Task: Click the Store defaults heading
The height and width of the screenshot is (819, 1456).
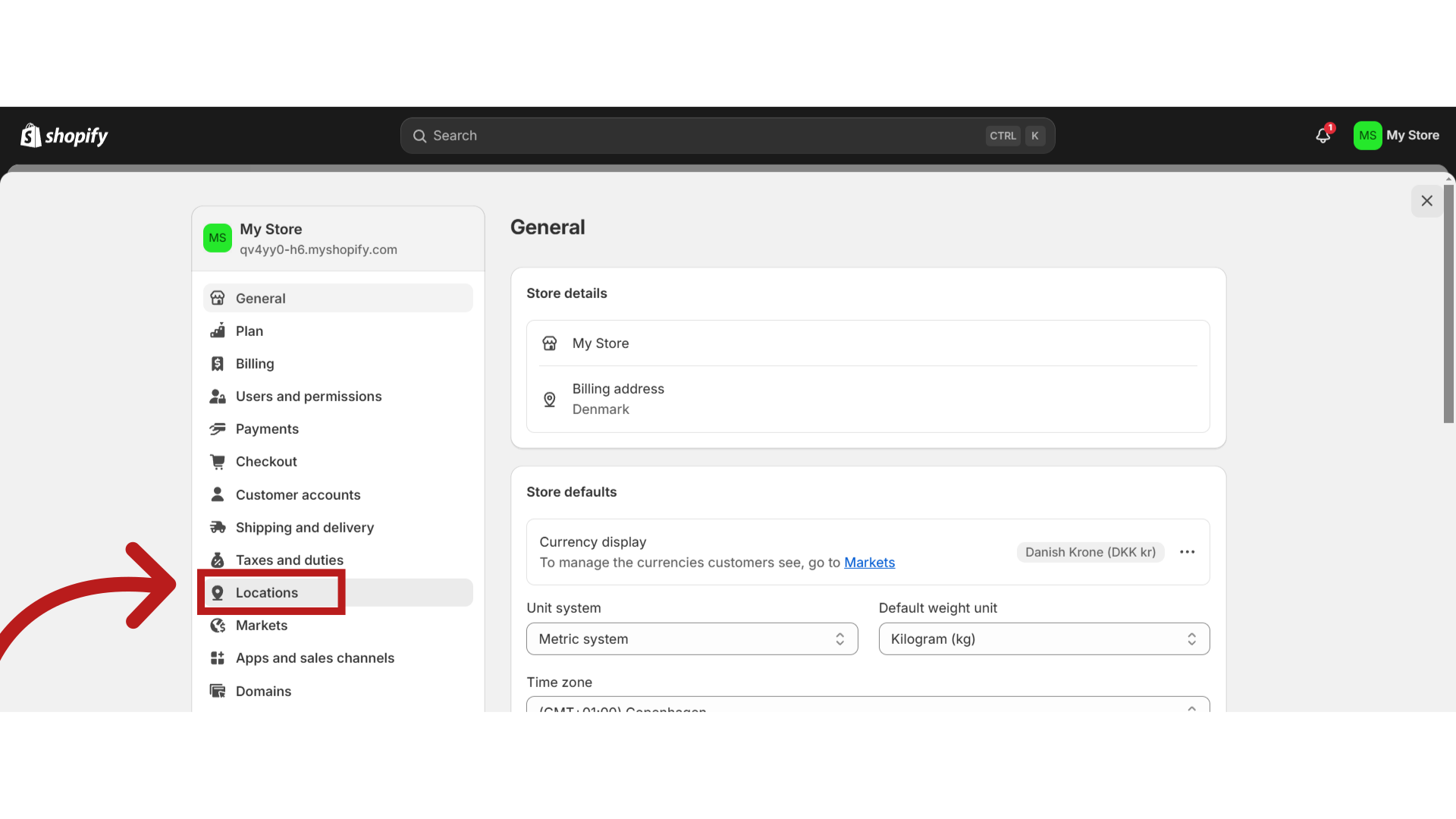Action: tap(572, 491)
